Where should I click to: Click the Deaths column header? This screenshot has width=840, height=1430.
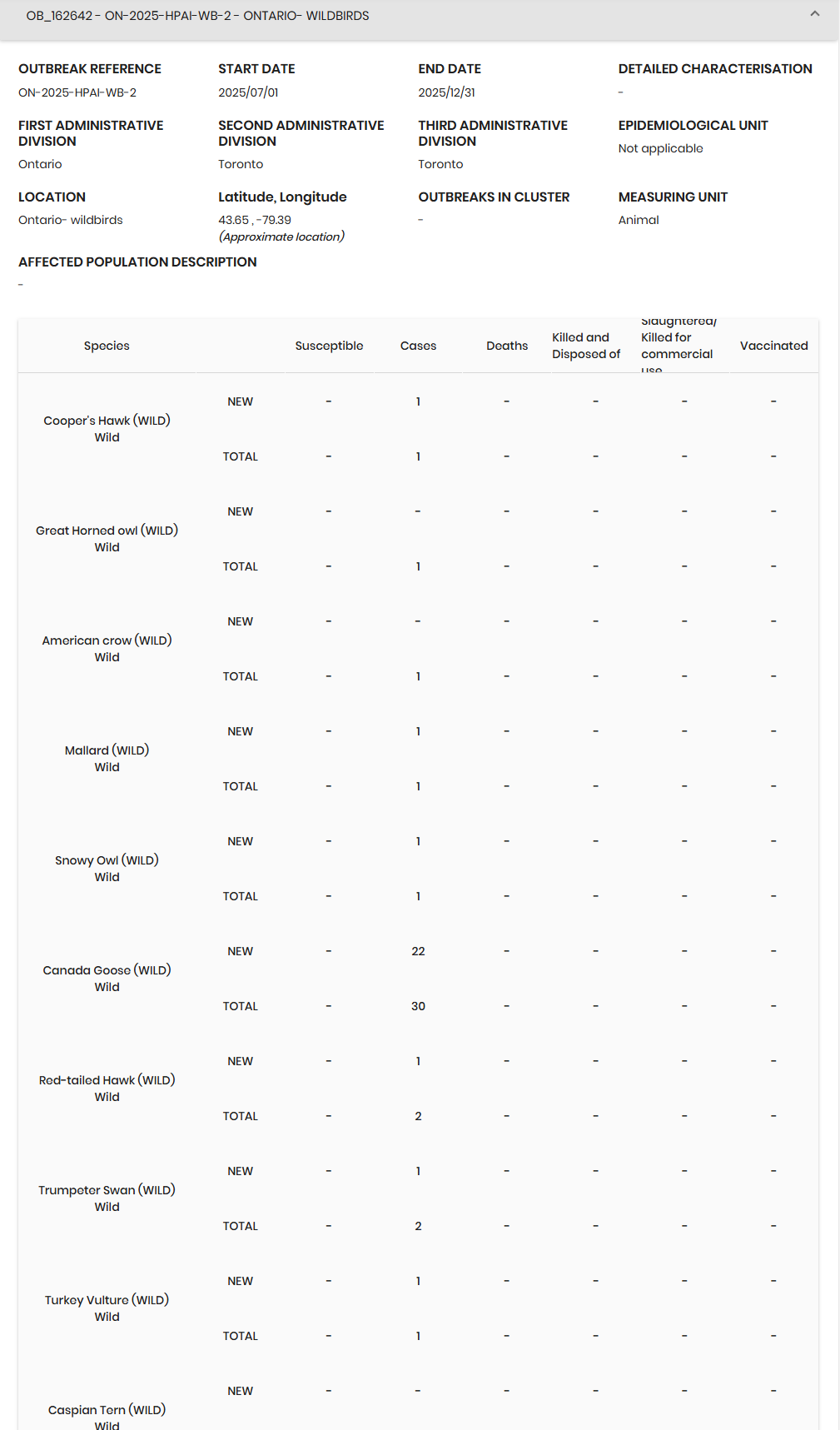507,346
